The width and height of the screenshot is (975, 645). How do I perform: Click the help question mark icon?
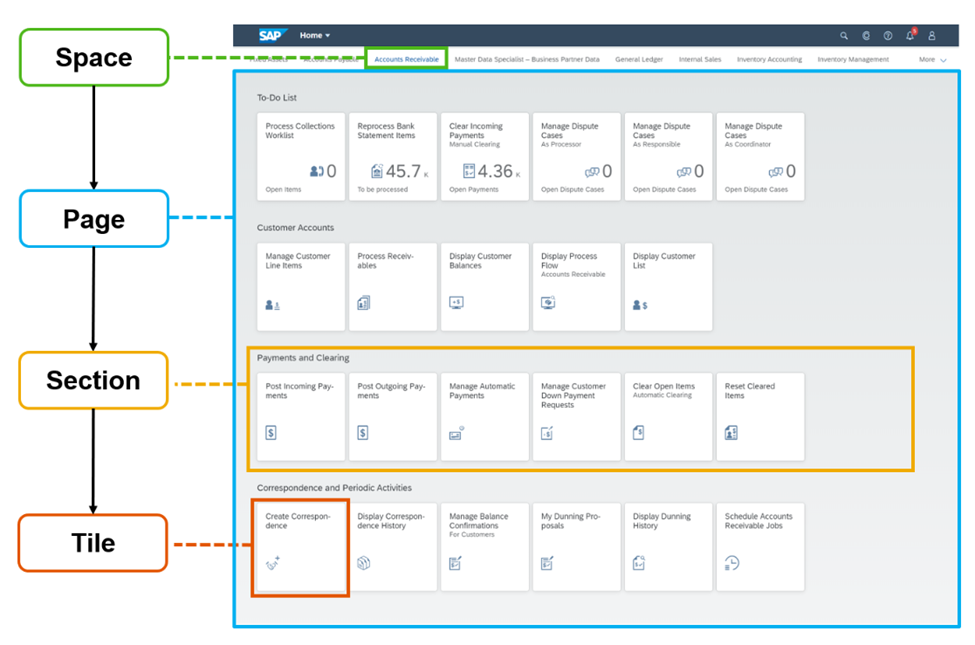coord(888,36)
